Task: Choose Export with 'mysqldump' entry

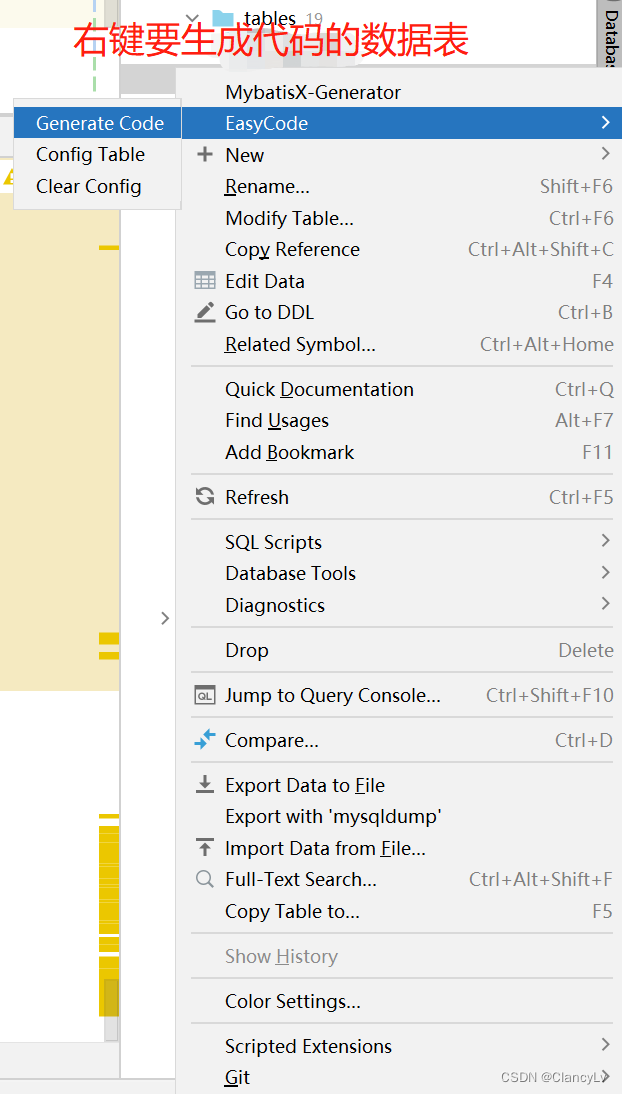Action: (x=401, y=816)
